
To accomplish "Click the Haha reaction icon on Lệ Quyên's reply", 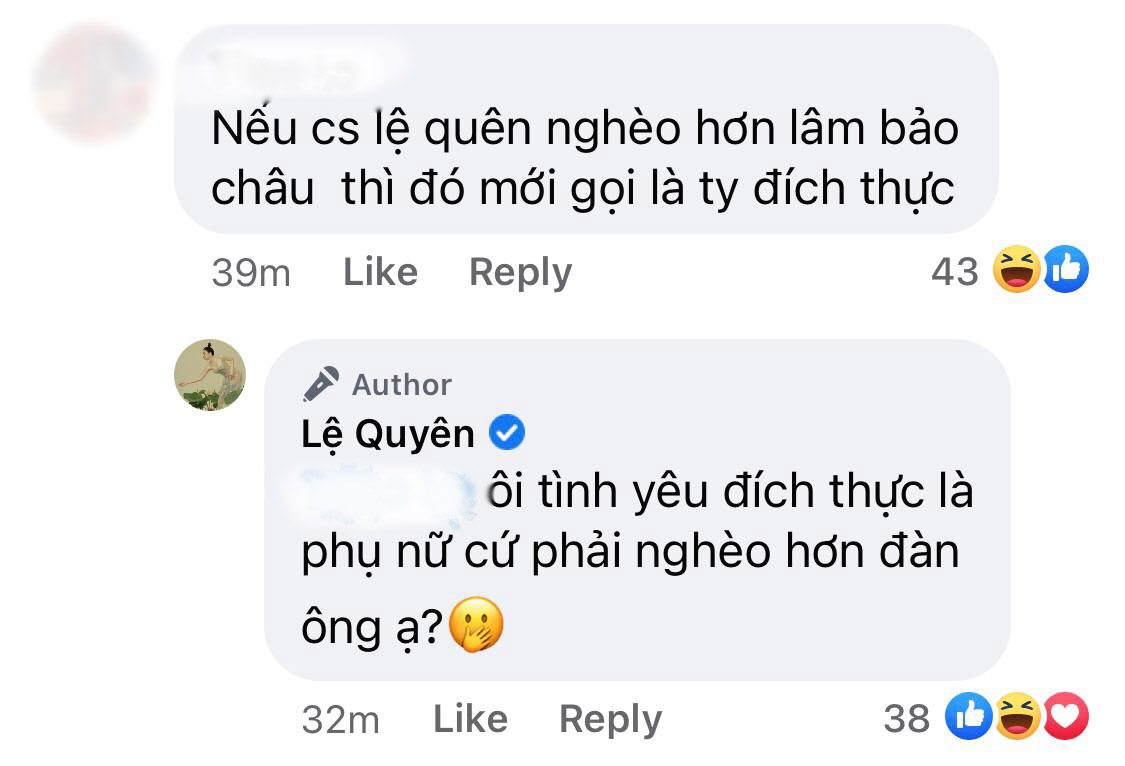I will pos(1020,717).
